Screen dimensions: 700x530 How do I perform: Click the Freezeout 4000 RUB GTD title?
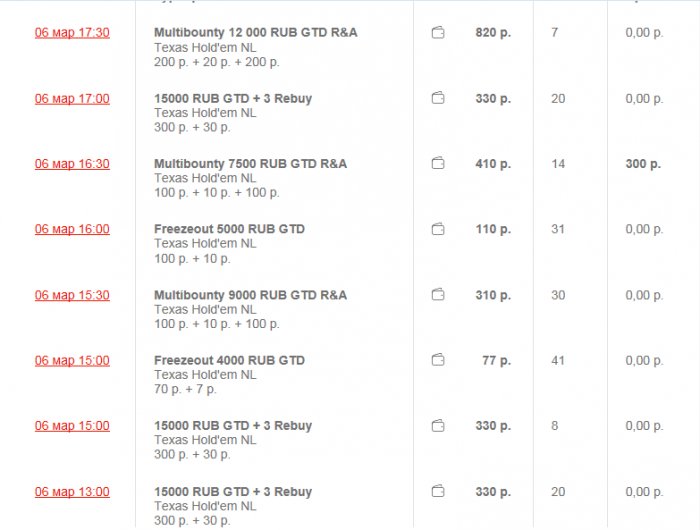(229, 360)
